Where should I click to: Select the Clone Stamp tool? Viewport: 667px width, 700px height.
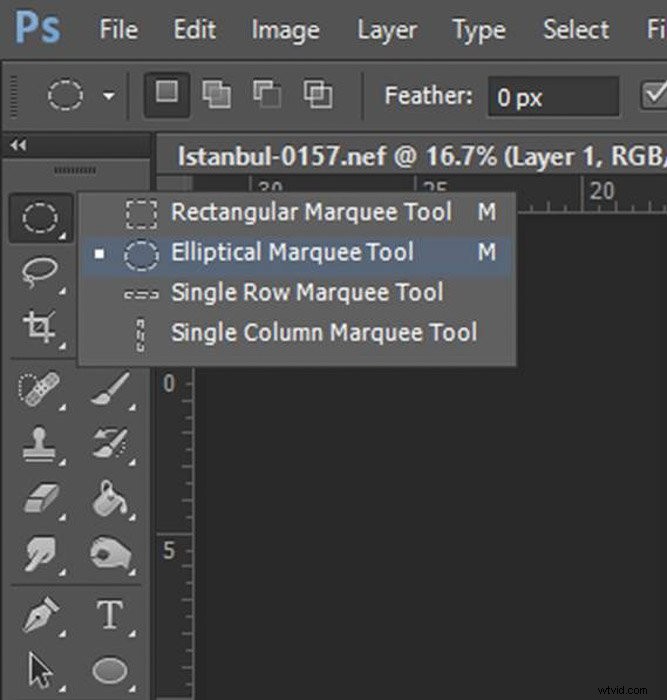pyautogui.click(x=40, y=444)
